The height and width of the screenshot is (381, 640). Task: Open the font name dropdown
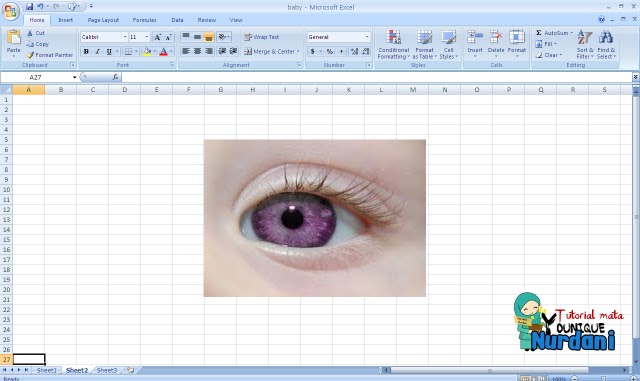[x=125, y=37]
